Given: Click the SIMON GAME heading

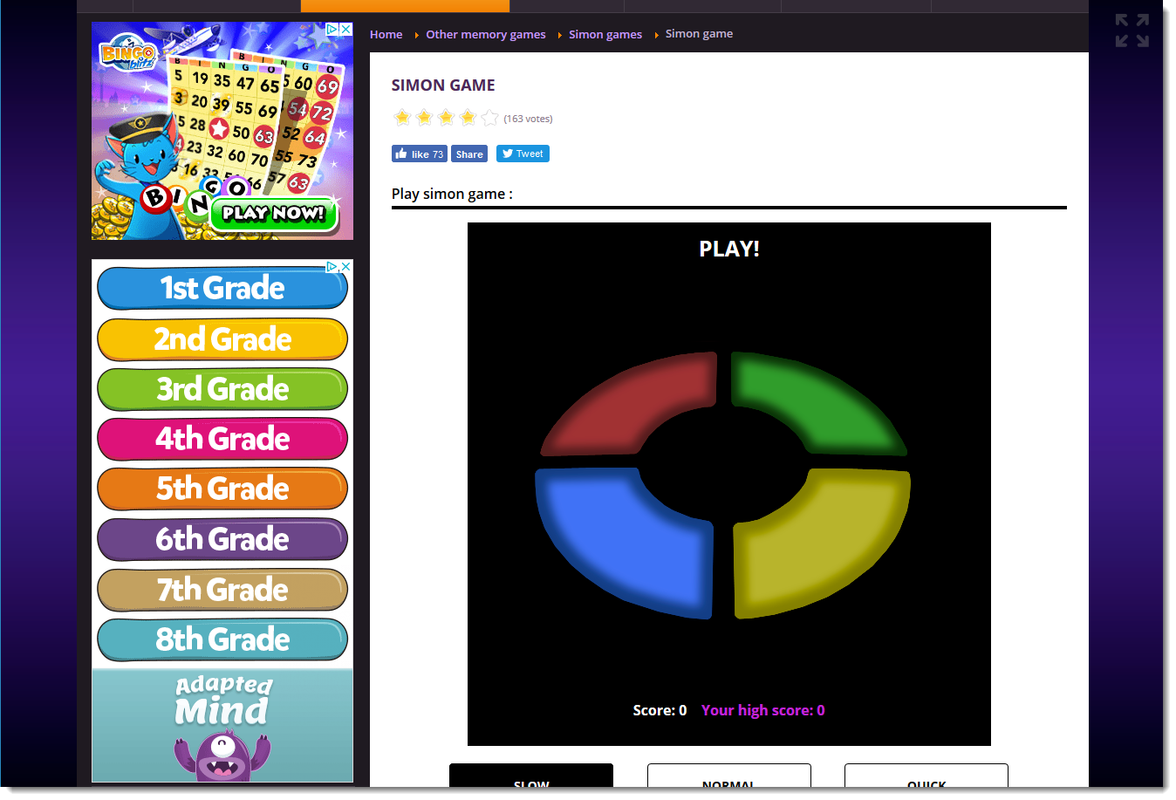Looking at the screenshot, I should click(x=443, y=85).
